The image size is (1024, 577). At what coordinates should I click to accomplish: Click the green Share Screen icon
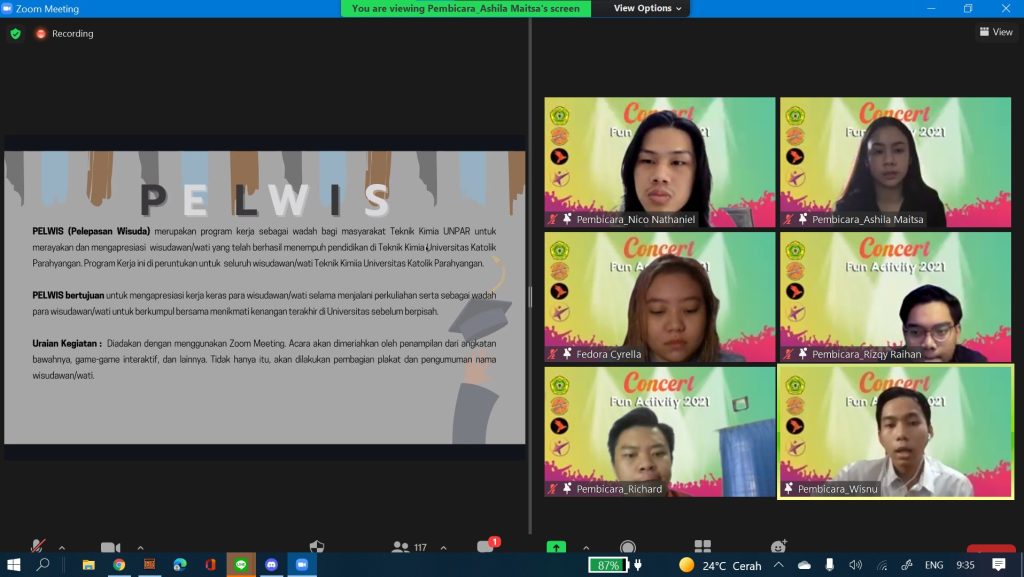tap(556, 547)
